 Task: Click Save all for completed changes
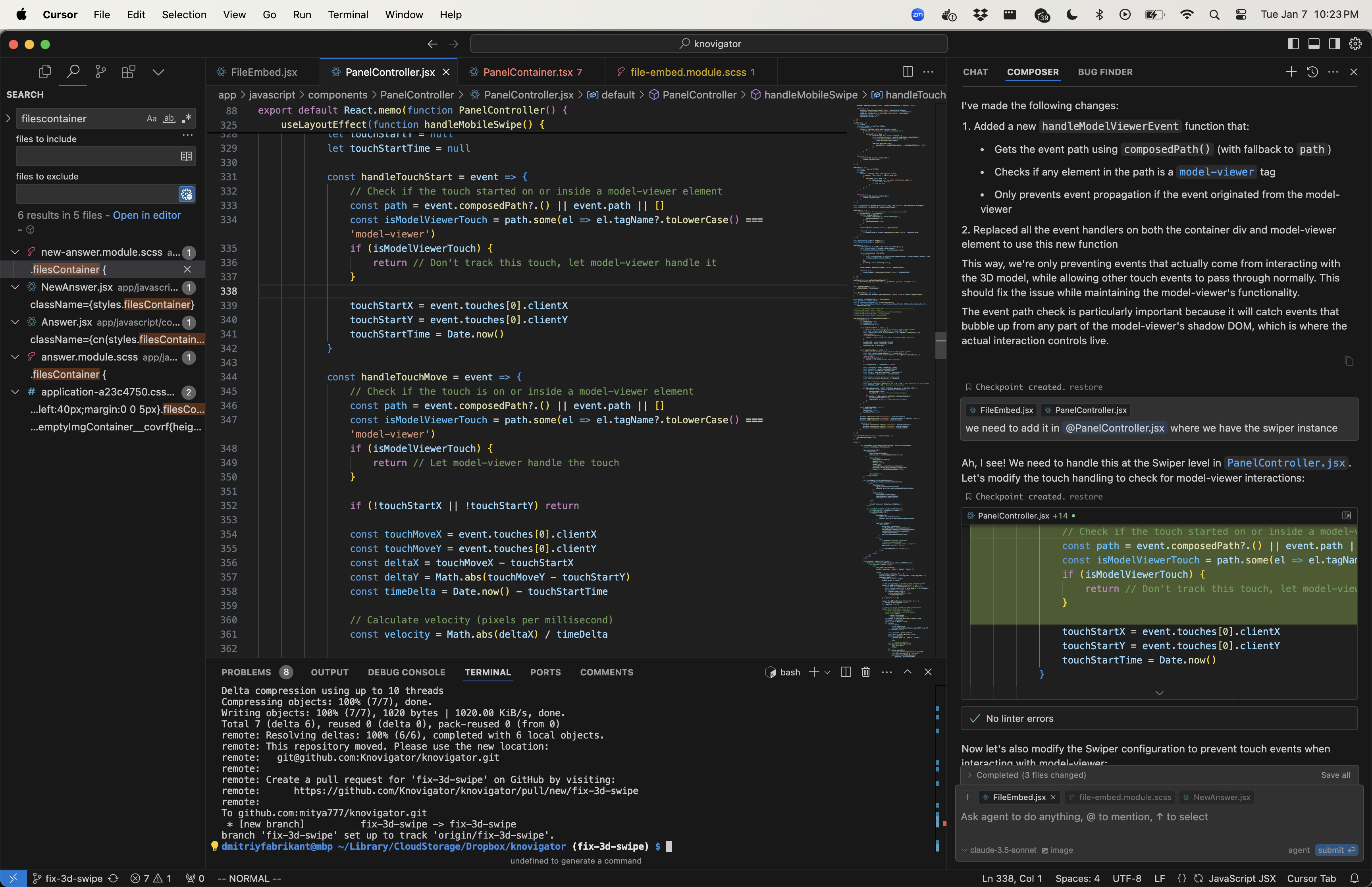point(1335,775)
